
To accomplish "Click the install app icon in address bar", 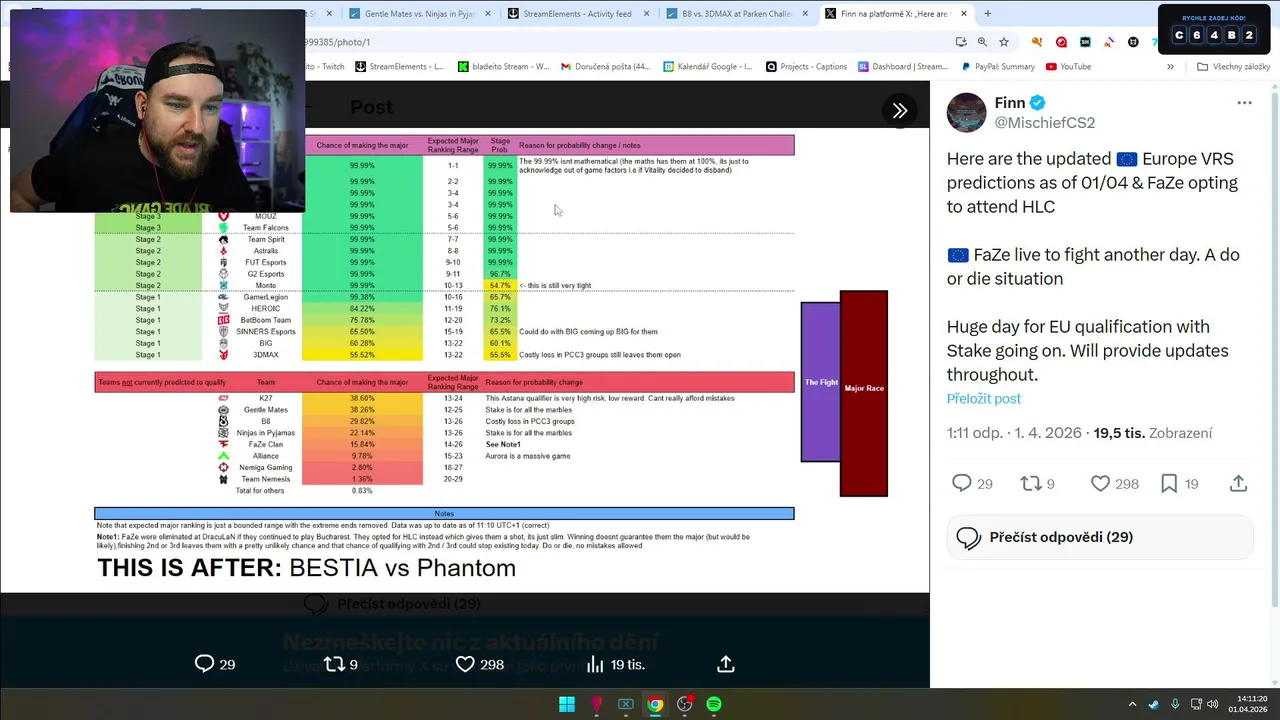I will 960,42.
